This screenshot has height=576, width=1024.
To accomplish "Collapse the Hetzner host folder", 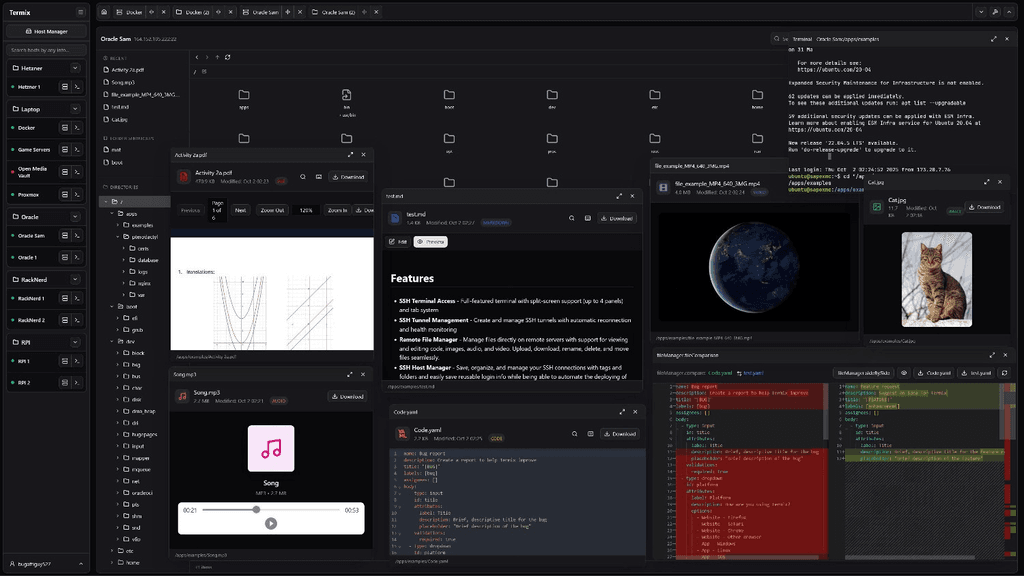I will pos(75,68).
